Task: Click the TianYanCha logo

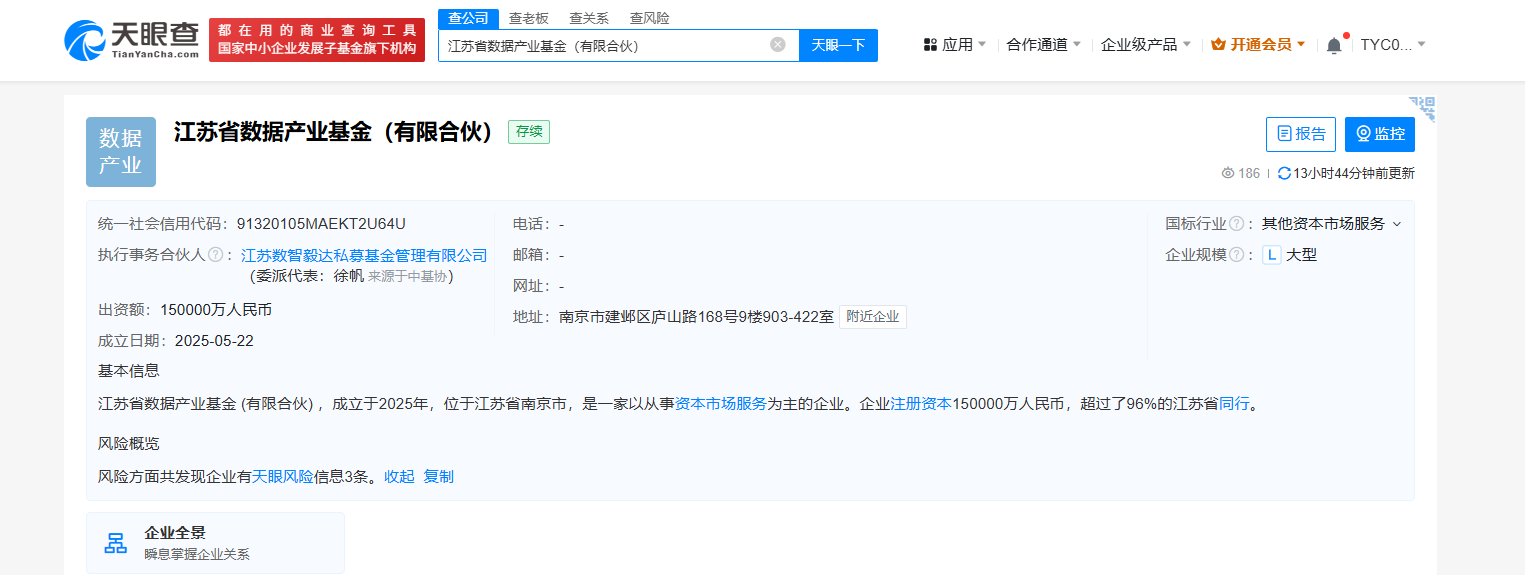Action: coord(132,40)
